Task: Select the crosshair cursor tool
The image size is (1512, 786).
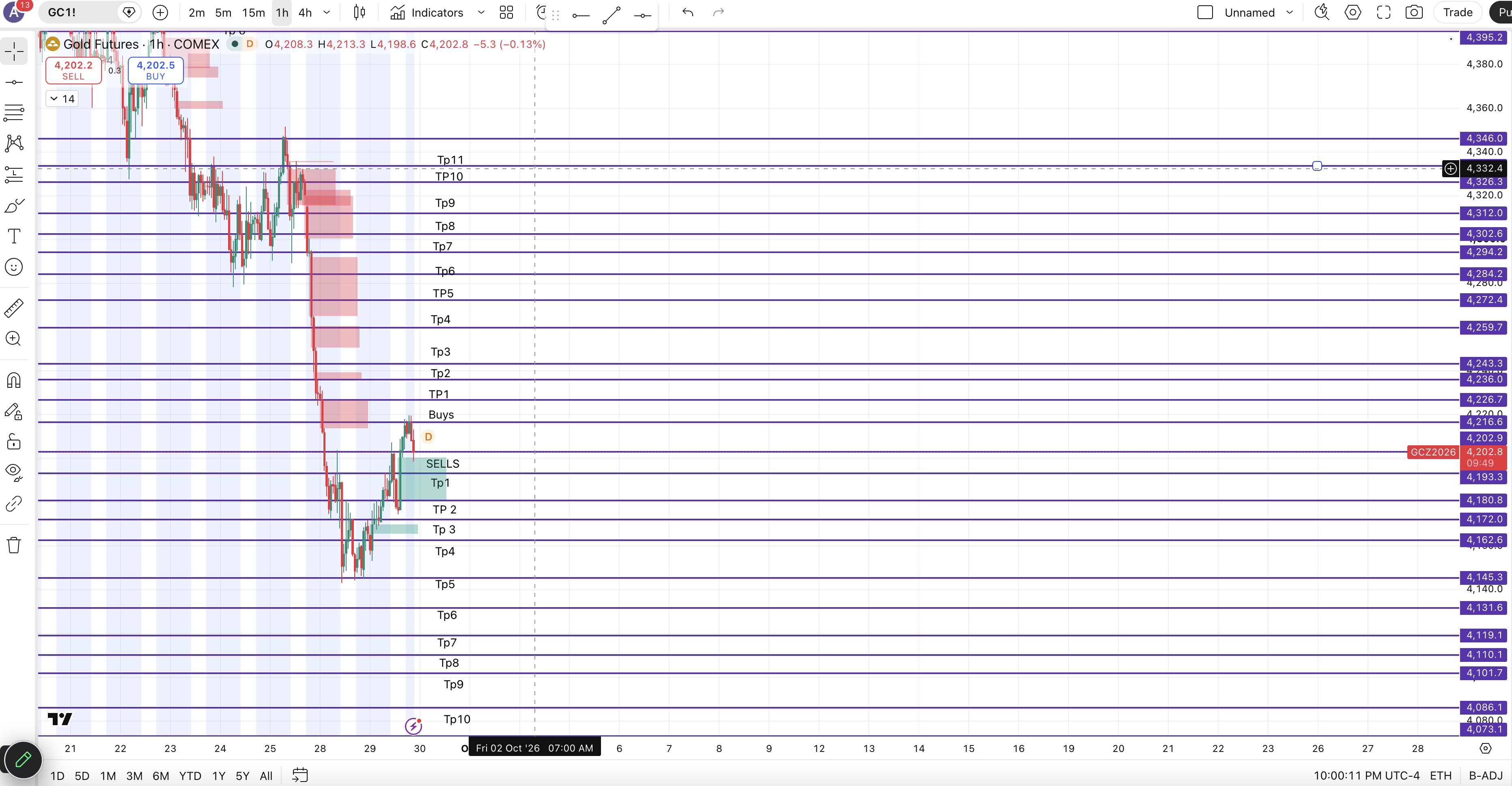Action: [14, 51]
